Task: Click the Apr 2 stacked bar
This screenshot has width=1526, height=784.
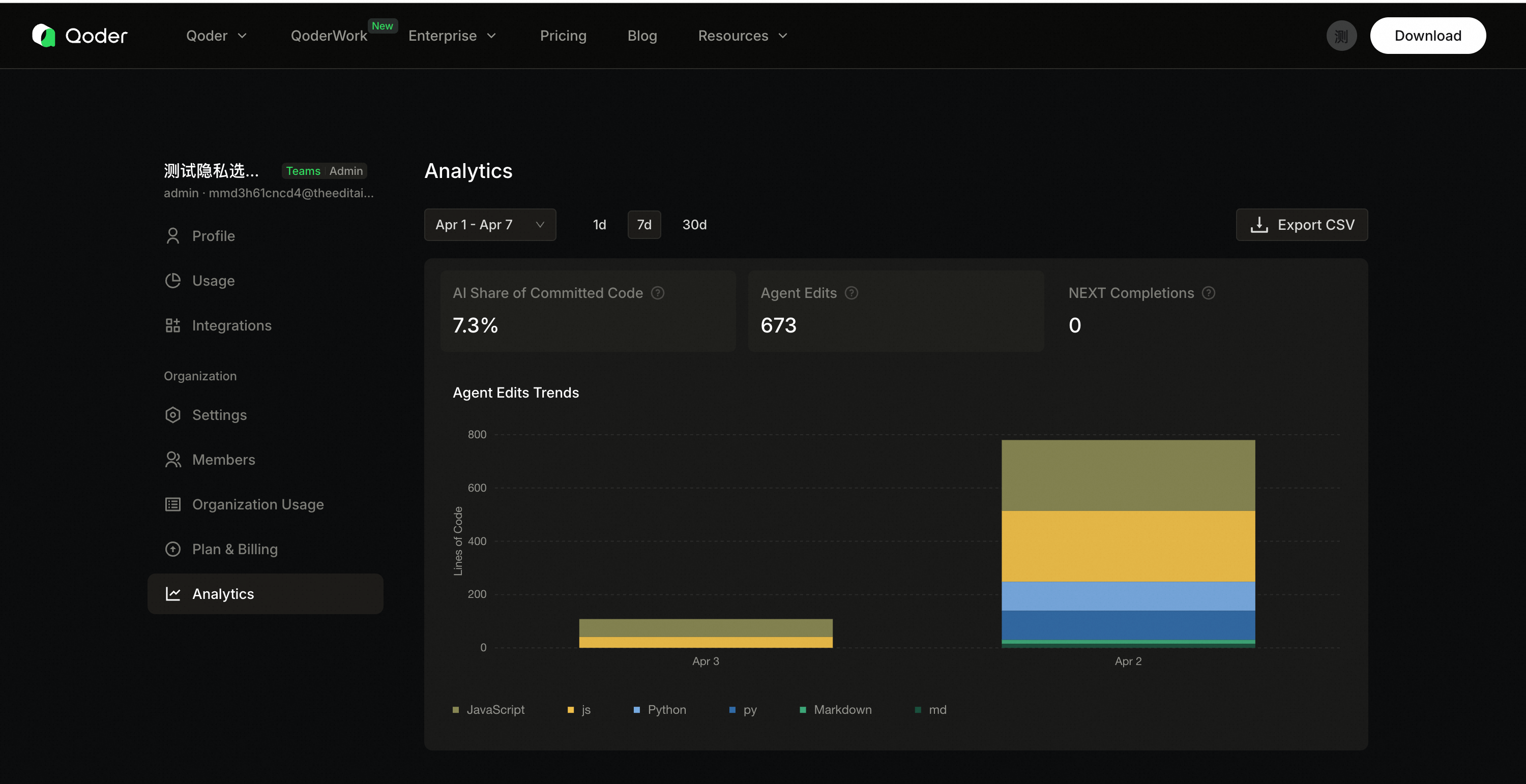Action: pyautogui.click(x=1128, y=544)
